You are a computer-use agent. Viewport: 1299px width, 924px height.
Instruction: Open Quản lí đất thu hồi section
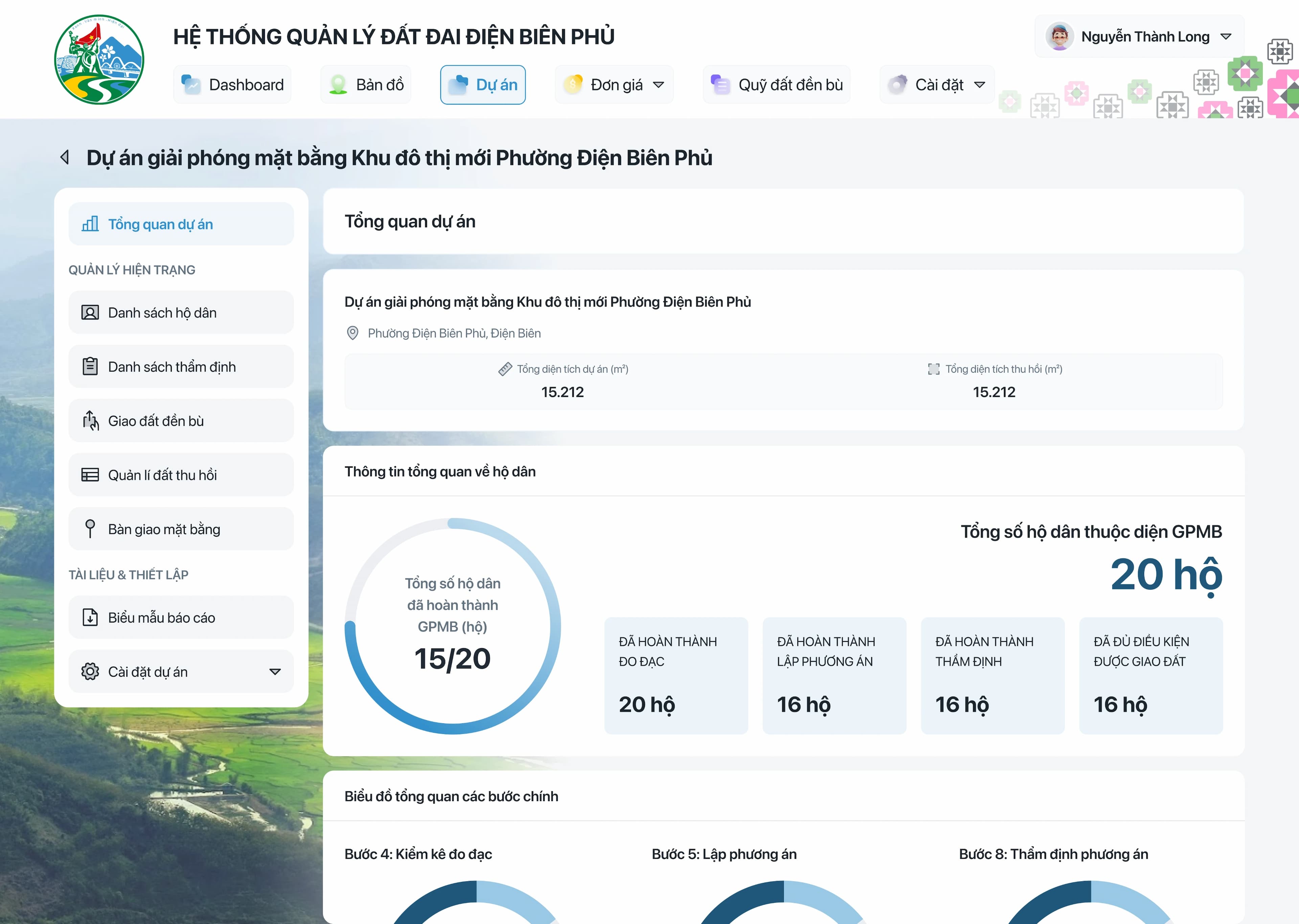click(181, 474)
